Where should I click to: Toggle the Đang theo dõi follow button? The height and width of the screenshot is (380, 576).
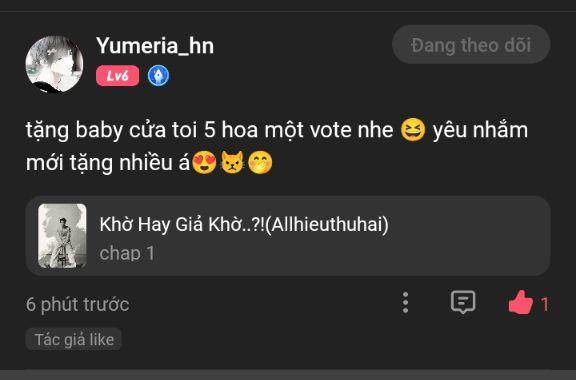tap(471, 45)
